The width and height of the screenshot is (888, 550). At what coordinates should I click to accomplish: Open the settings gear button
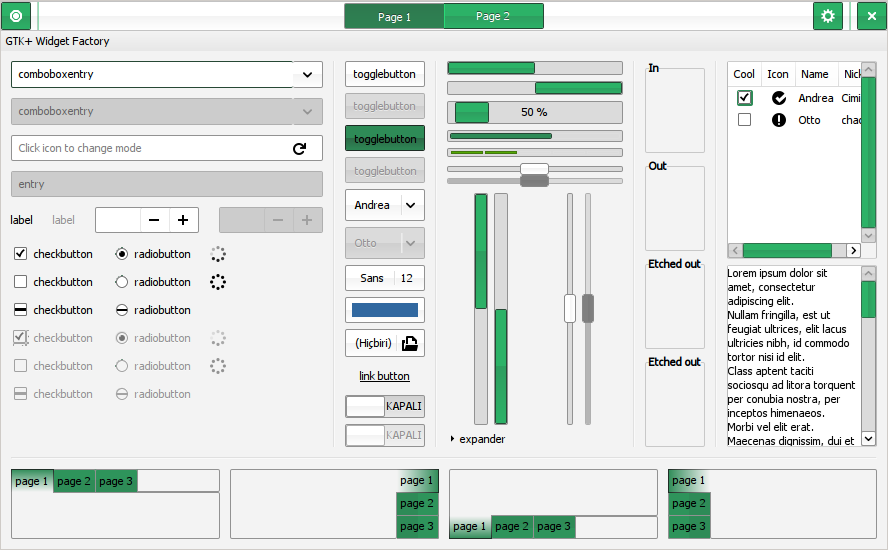pyautogui.click(x=827, y=16)
